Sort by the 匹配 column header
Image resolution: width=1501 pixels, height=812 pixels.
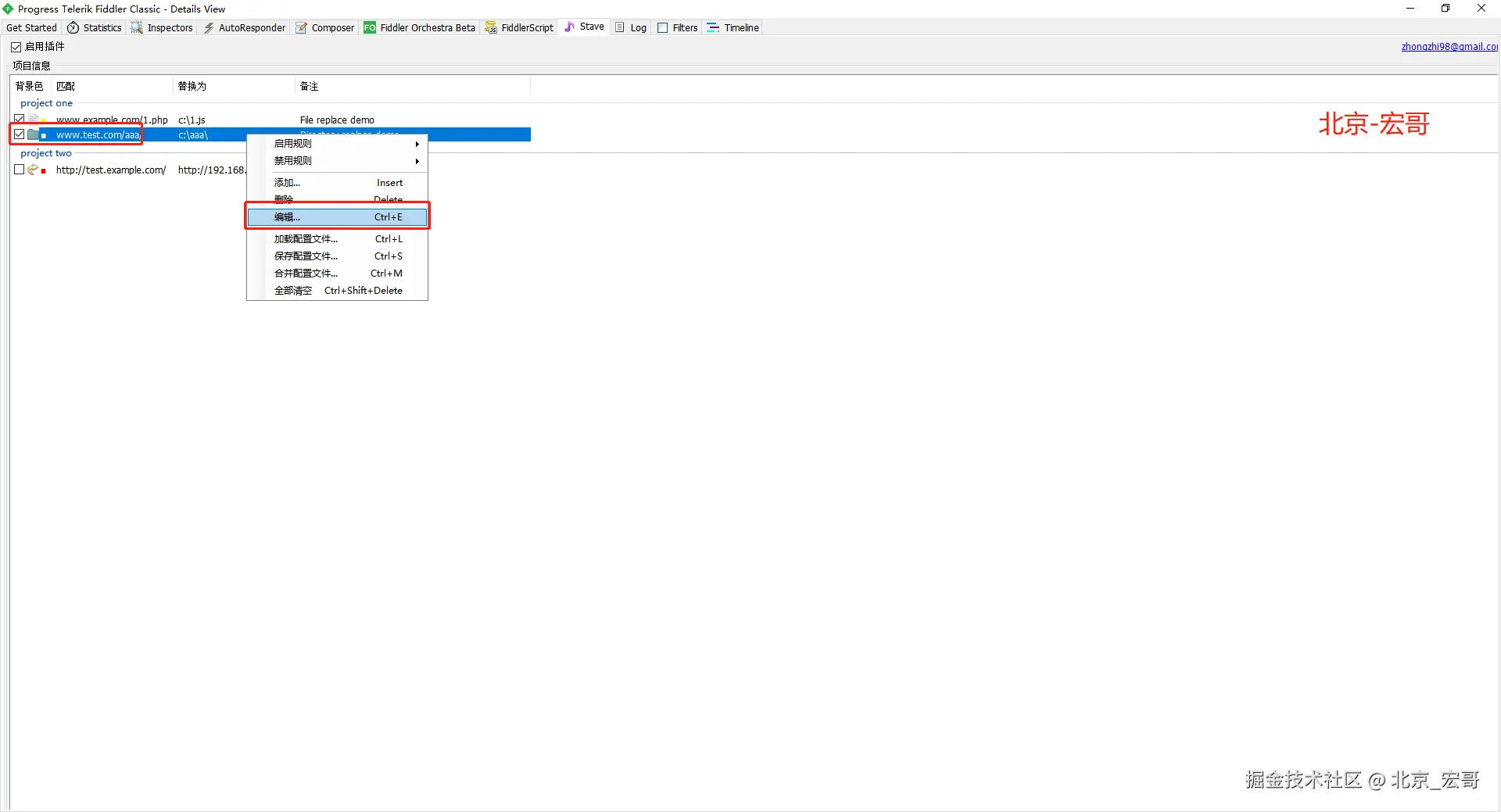coord(112,86)
